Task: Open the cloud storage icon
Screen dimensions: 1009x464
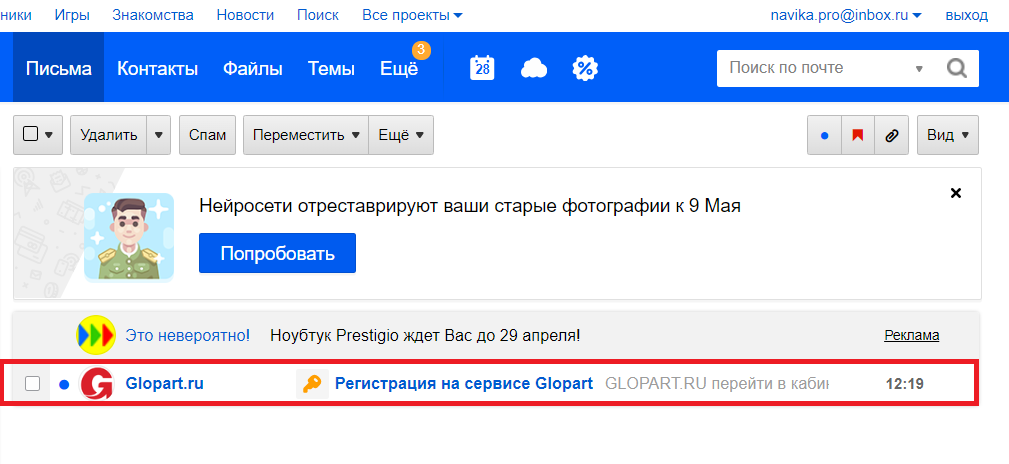Action: pyautogui.click(x=534, y=68)
